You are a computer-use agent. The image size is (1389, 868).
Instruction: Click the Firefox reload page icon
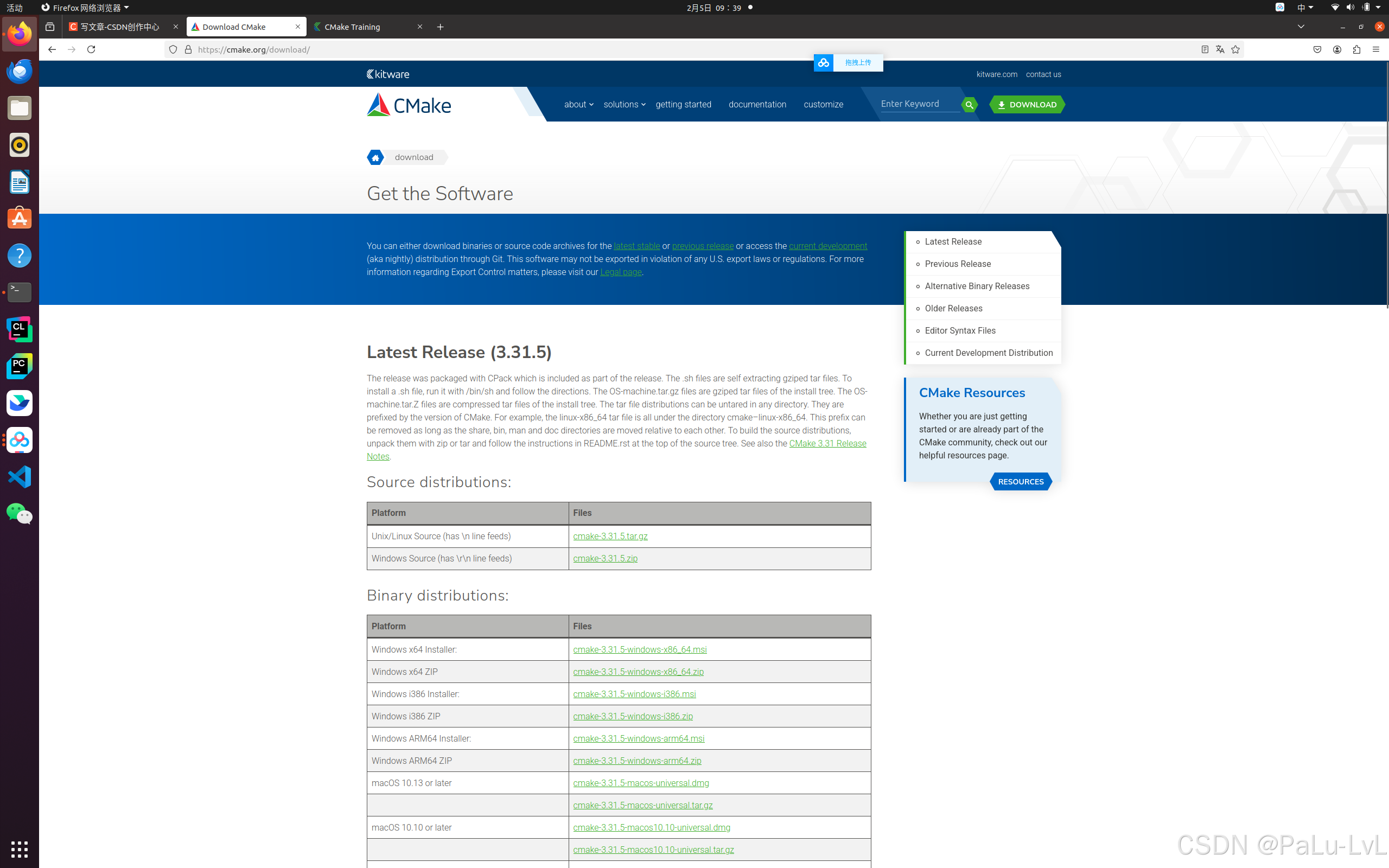coord(91,49)
